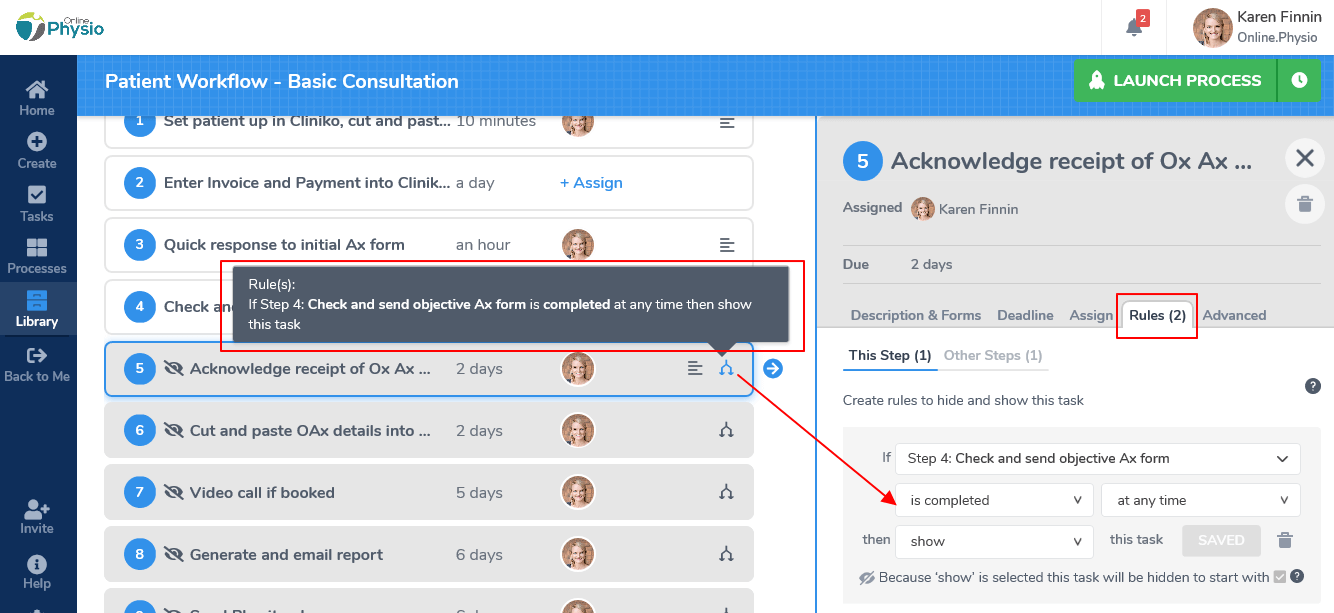Open the Description & Forms tab
This screenshot has height=613, width=1334.
point(915,315)
